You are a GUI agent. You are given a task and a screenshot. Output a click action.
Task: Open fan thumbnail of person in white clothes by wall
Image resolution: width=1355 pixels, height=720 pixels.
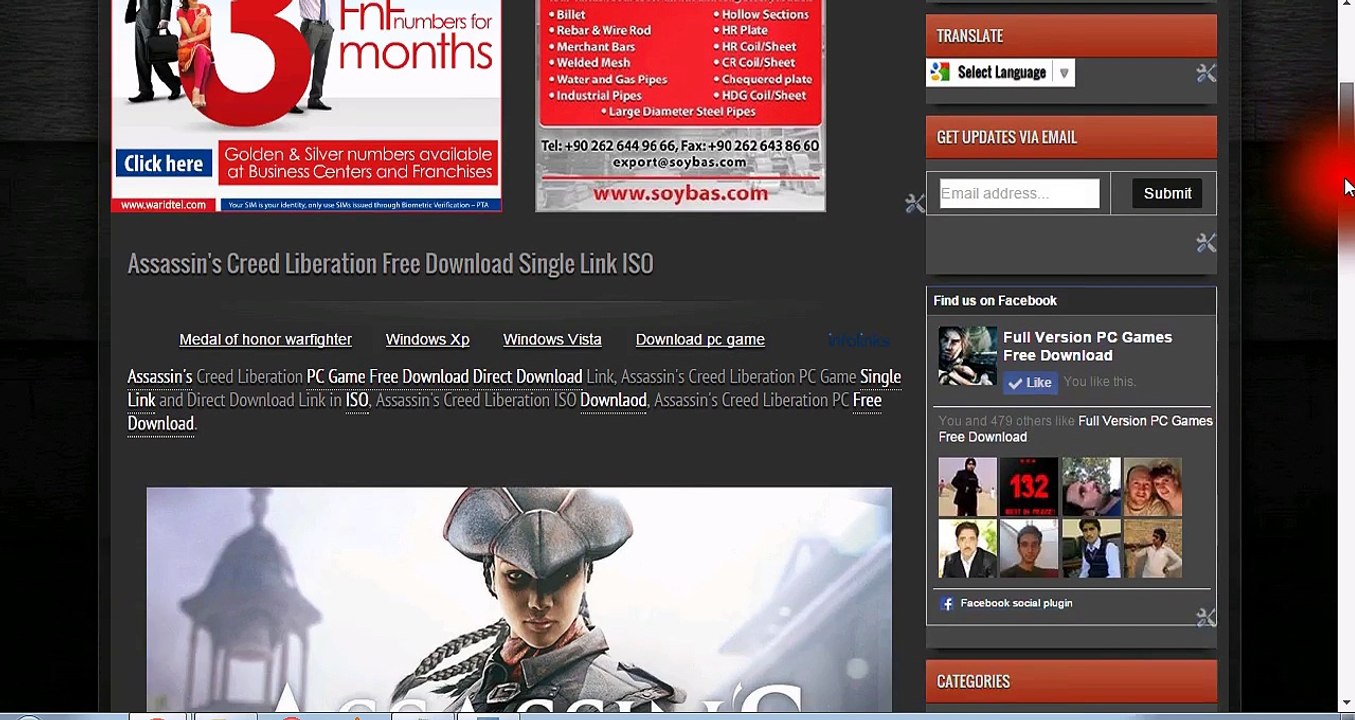click(1153, 548)
